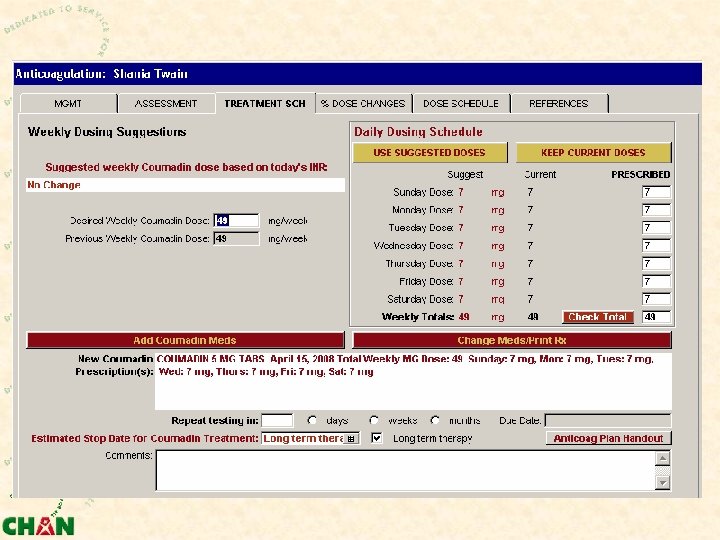720x540 pixels.
Task: Click KEEP CURRENT DOSES button
Action: pyautogui.click(x=593, y=152)
